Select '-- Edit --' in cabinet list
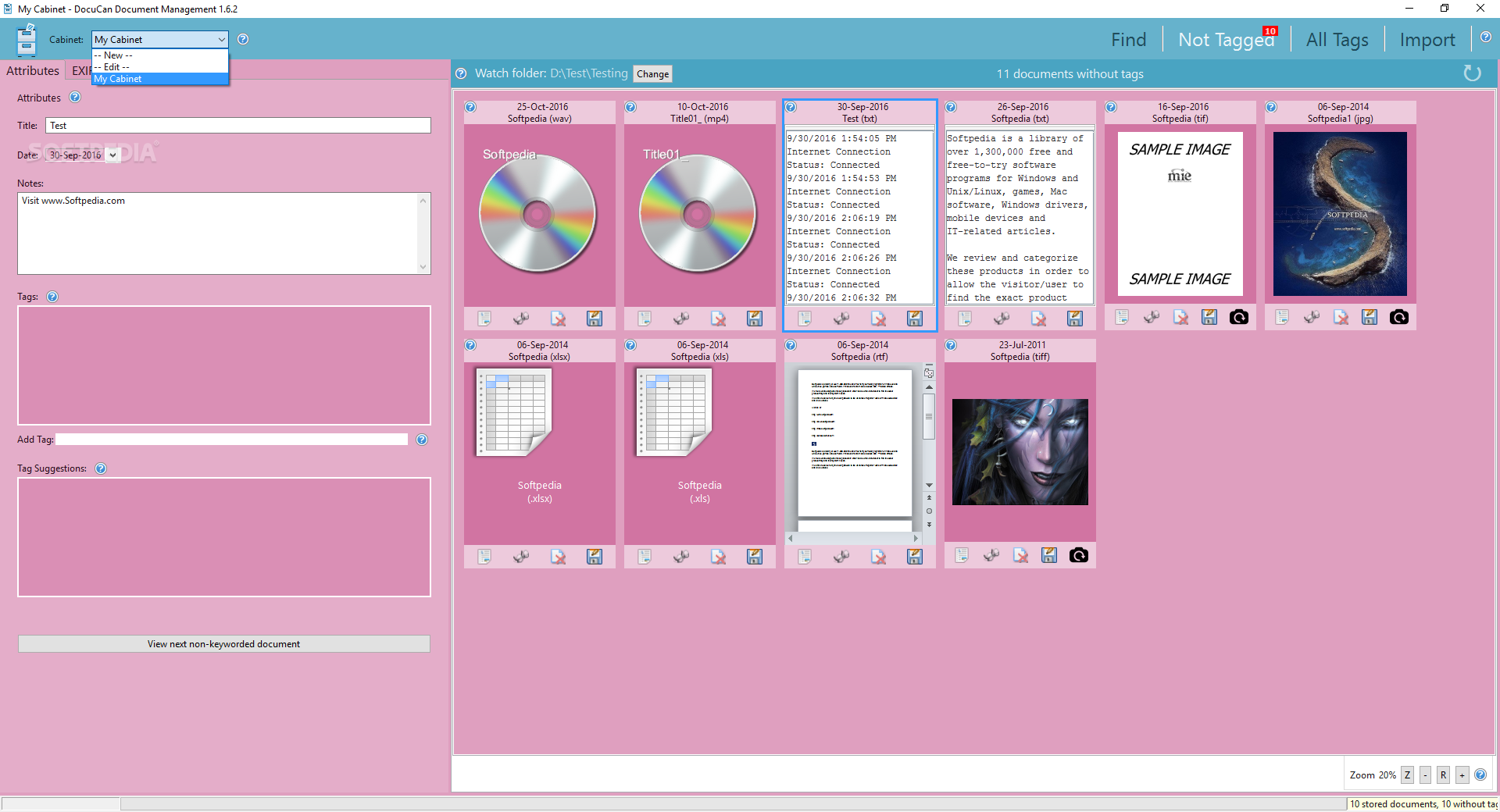 pos(160,67)
